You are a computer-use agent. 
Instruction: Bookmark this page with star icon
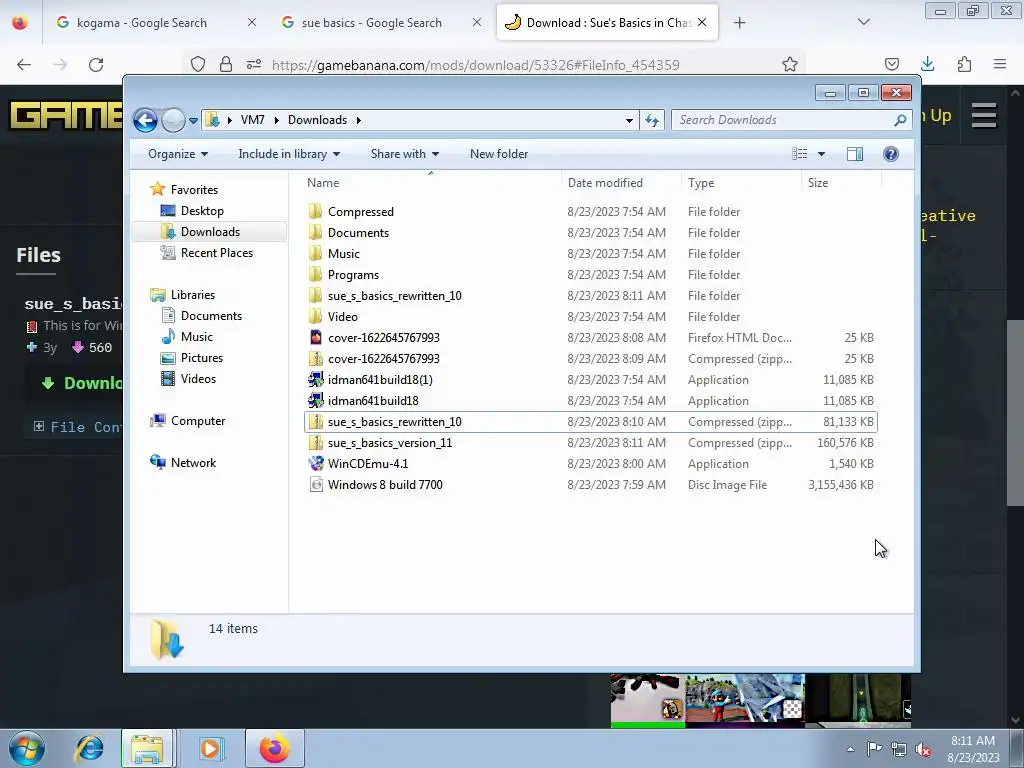click(790, 65)
